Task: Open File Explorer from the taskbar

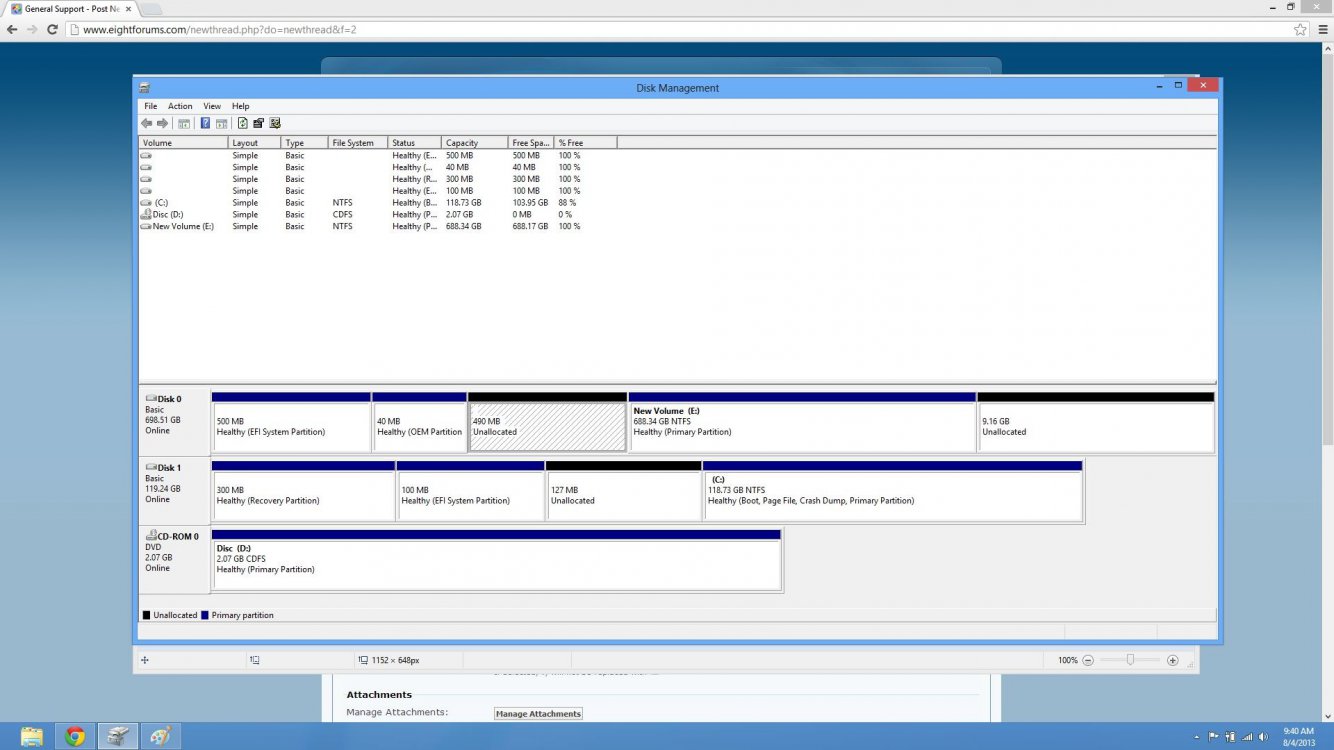Action: 32,737
